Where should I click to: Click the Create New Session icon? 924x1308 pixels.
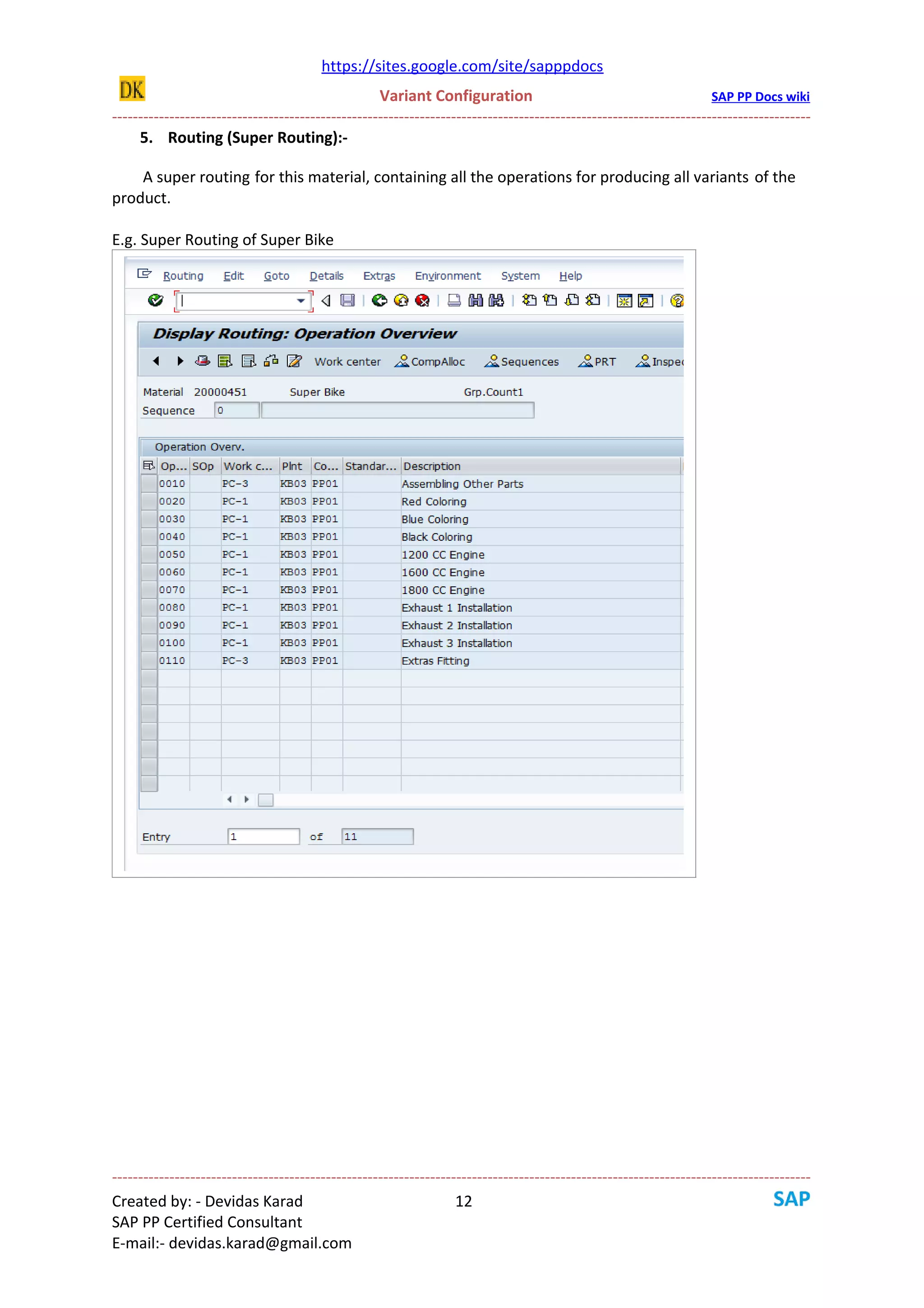click(624, 301)
